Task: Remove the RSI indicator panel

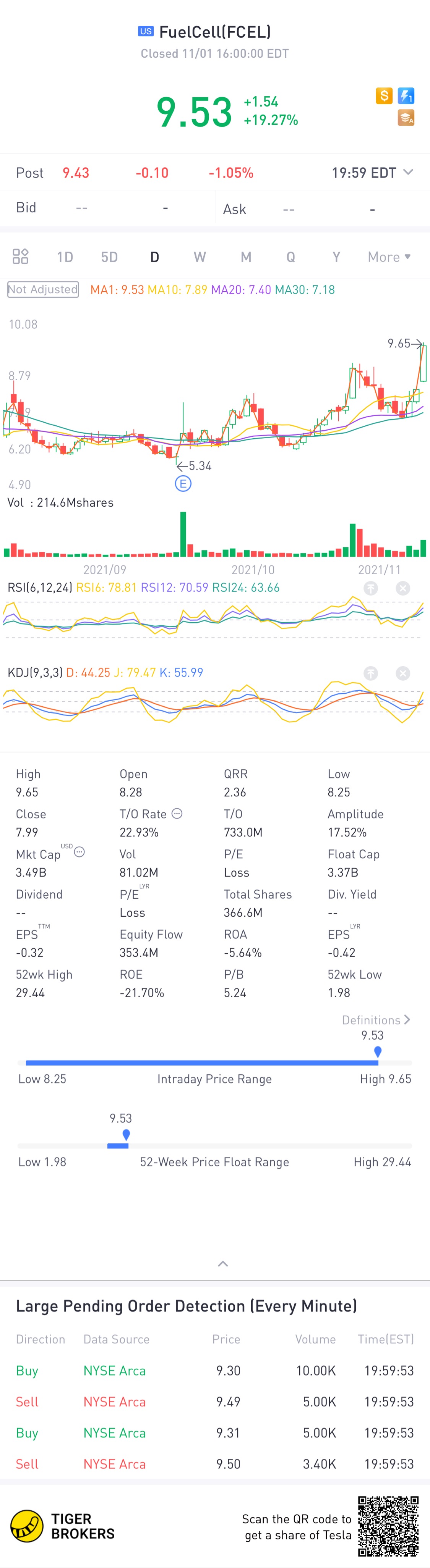Action: [402, 588]
